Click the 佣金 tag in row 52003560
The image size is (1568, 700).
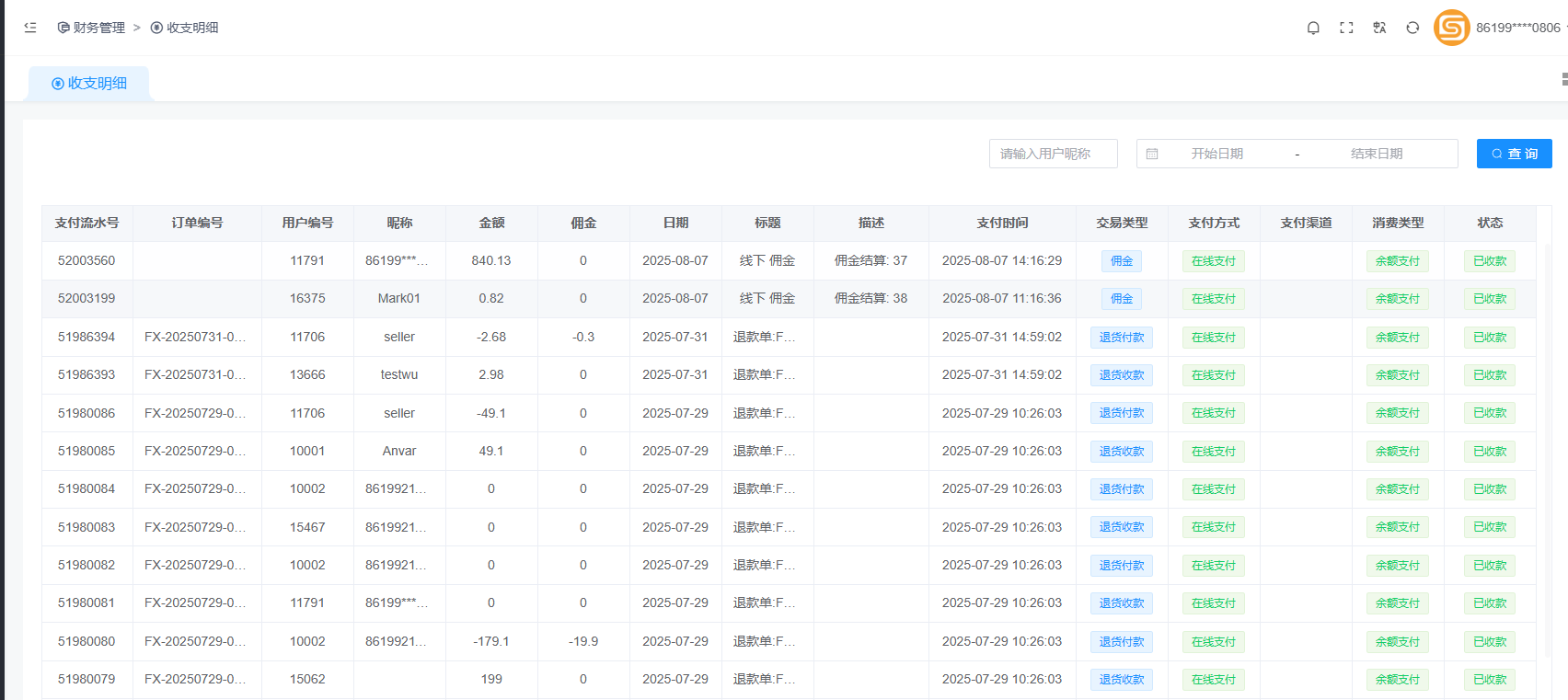coord(1121,261)
